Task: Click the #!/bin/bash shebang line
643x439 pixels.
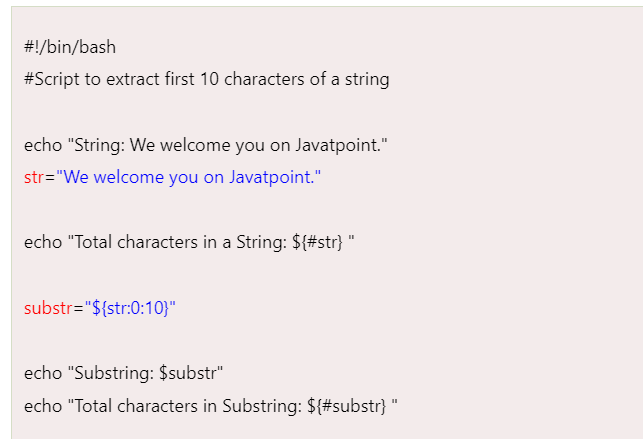Action: (69, 47)
